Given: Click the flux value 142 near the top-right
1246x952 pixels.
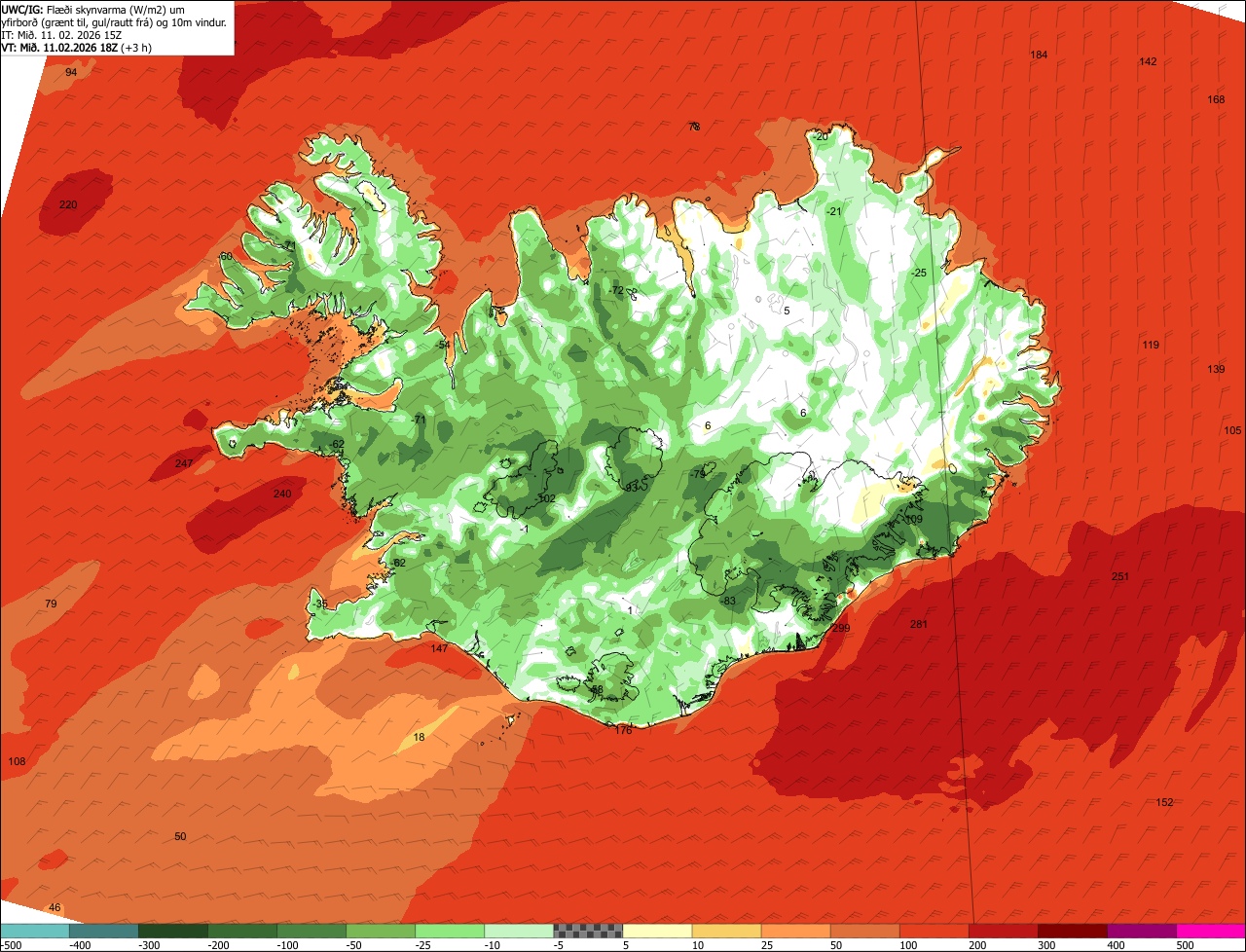Looking at the screenshot, I should pyautogui.click(x=1148, y=61).
